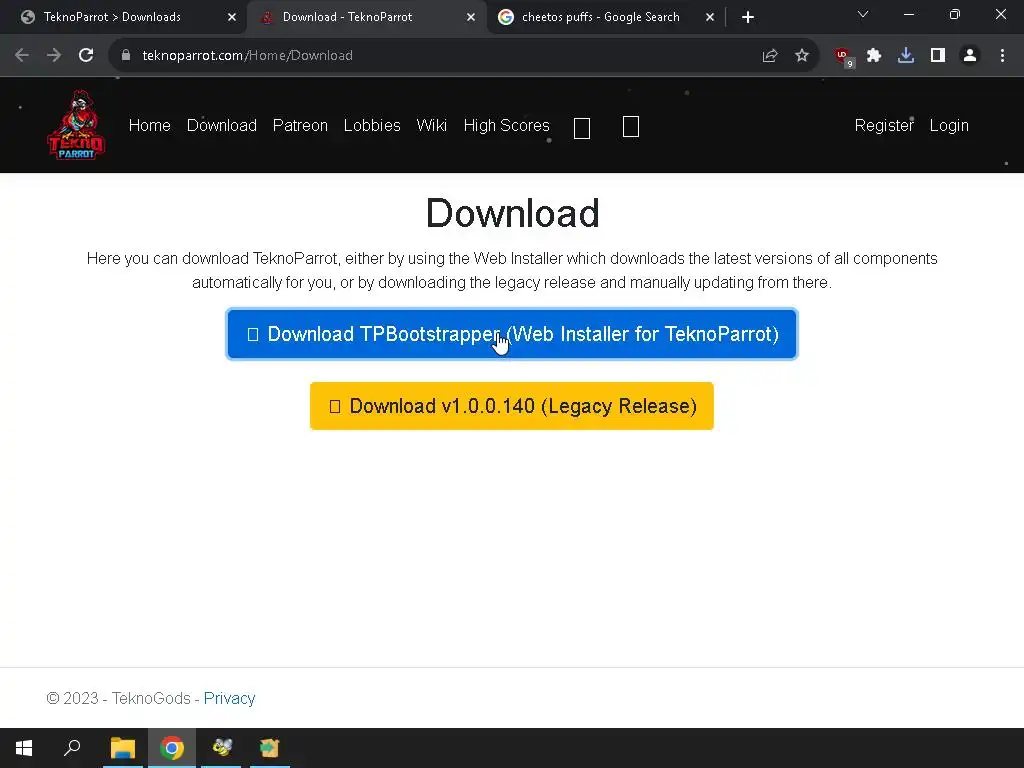
Task: Click the second square icon in navbar
Action: [631, 127]
